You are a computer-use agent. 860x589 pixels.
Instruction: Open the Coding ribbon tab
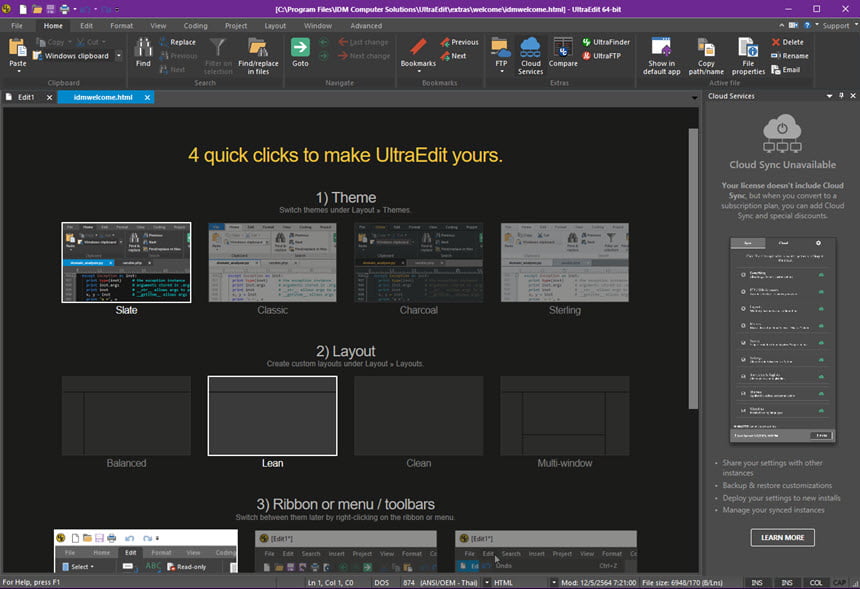coord(195,26)
